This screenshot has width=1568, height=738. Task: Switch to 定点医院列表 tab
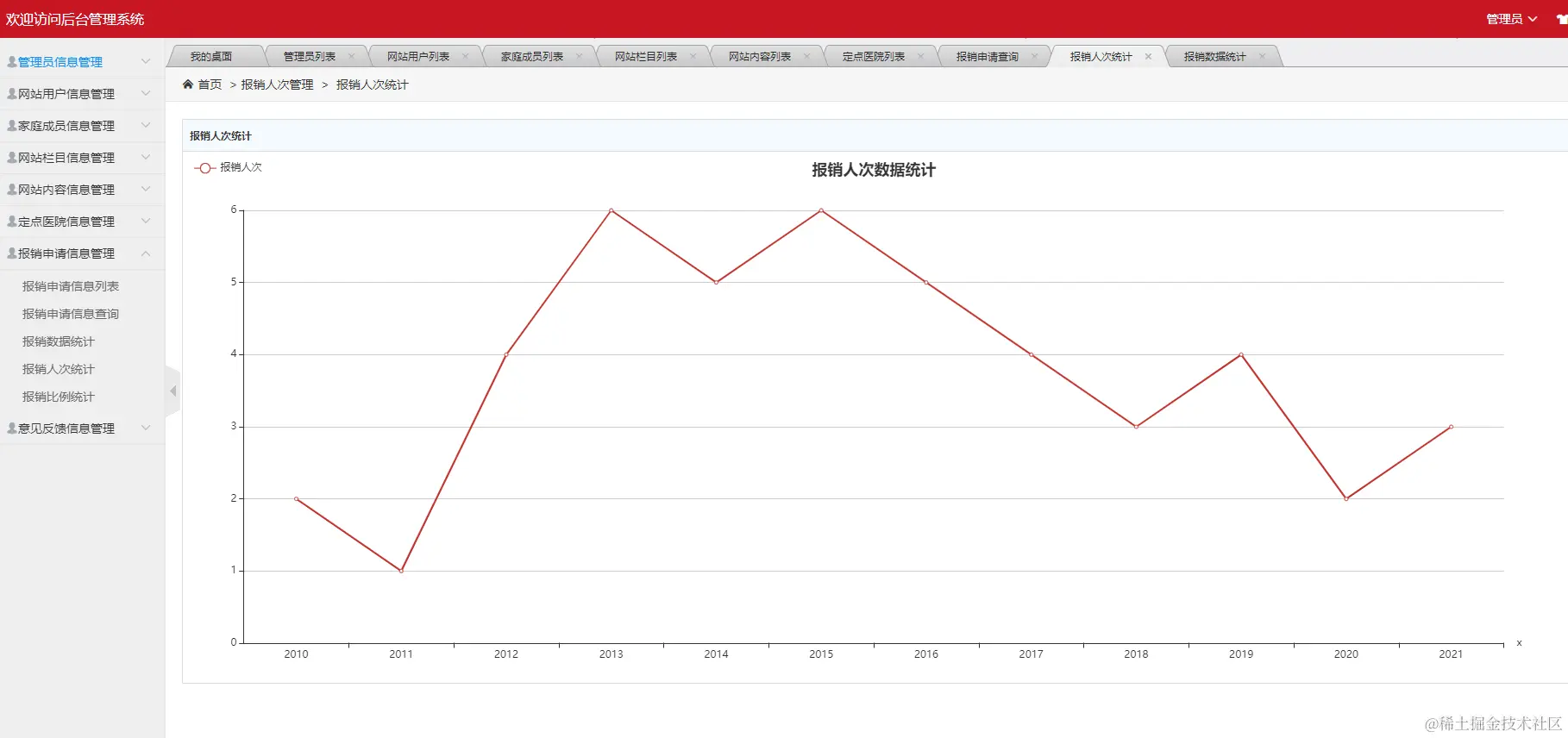pos(874,57)
